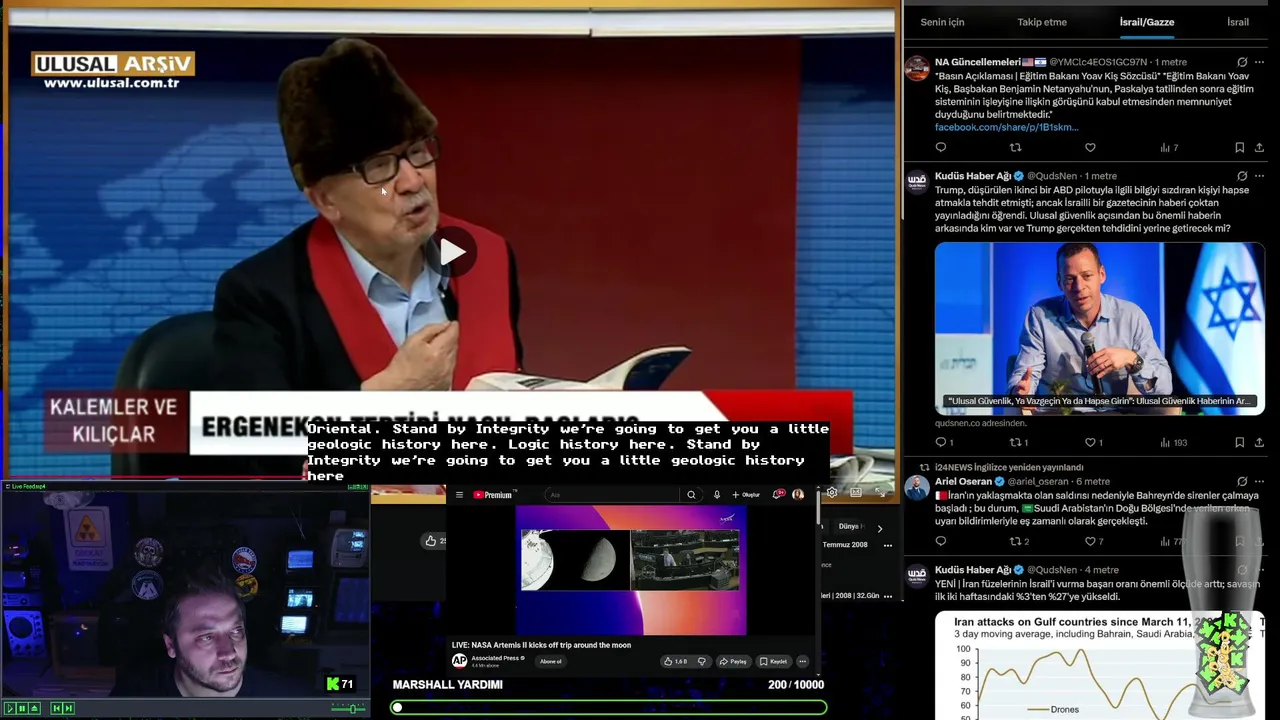Click the Marshall Yardımı progress bar
The width and height of the screenshot is (1280, 720).
pos(609,707)
